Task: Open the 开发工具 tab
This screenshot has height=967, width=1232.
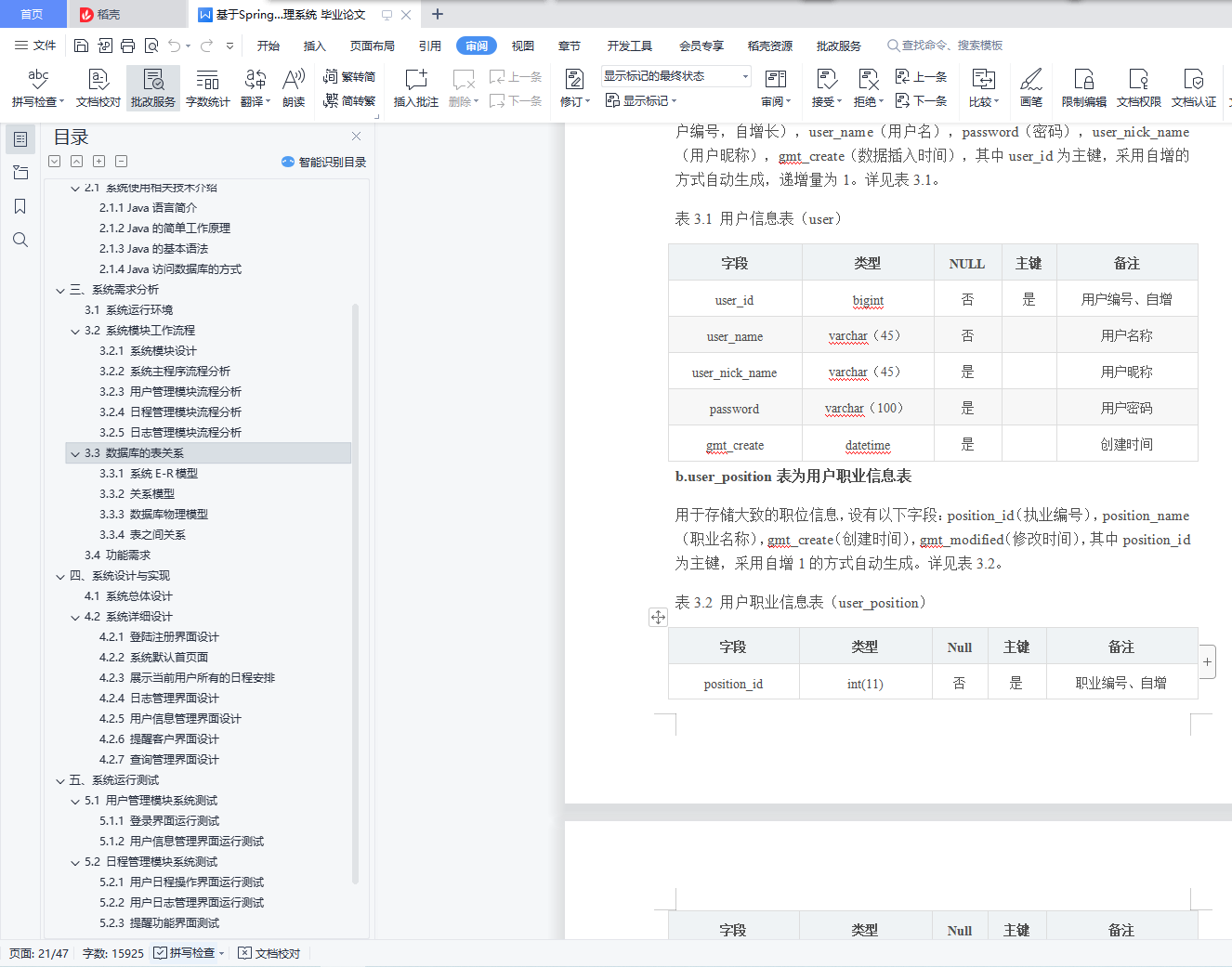Action: coord(630,46)
